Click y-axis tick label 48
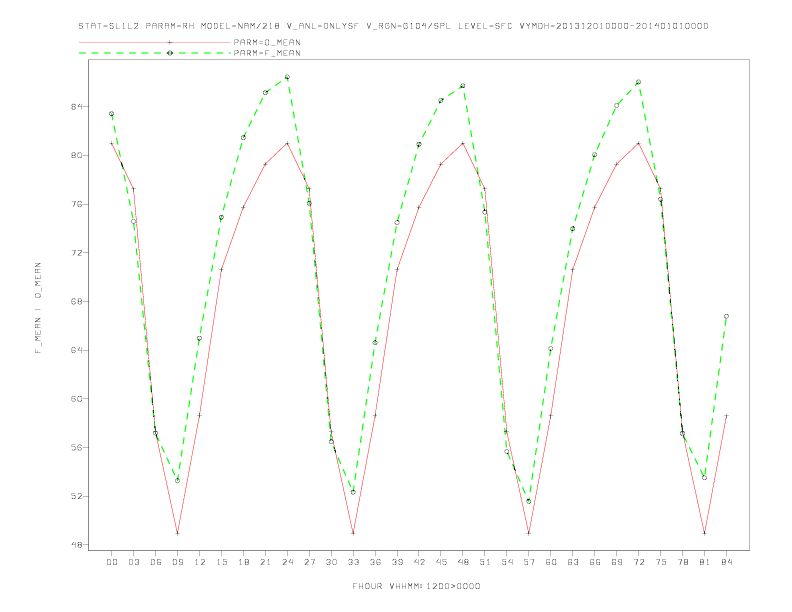The height and width of the screenshot is (612, 792). tap(77, 545)
